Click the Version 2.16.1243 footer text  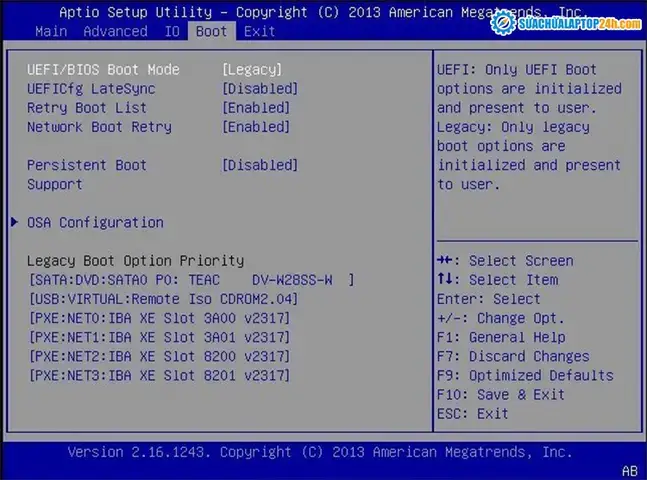[320, 452]
